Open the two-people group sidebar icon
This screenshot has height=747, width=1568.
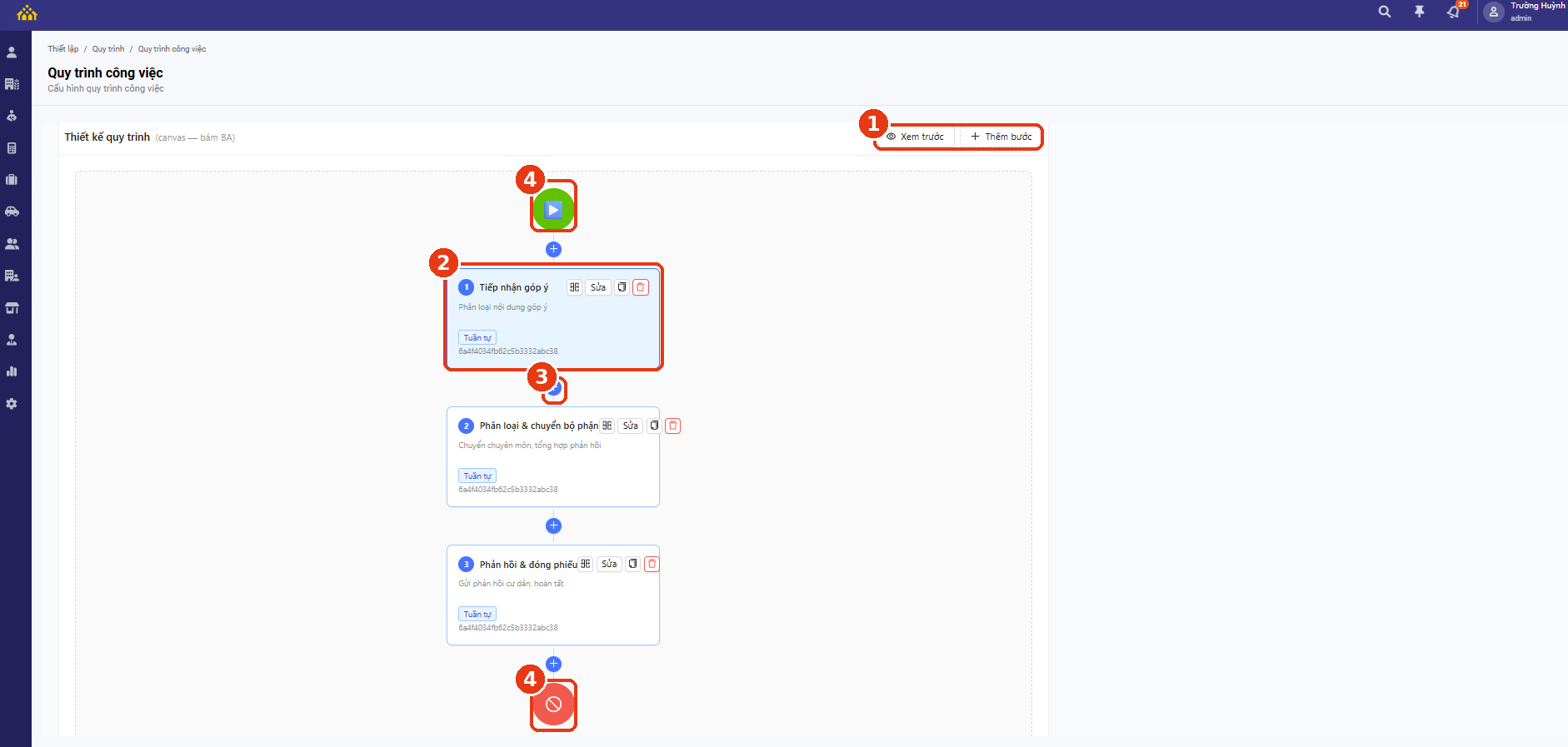(x=12, y=244)
